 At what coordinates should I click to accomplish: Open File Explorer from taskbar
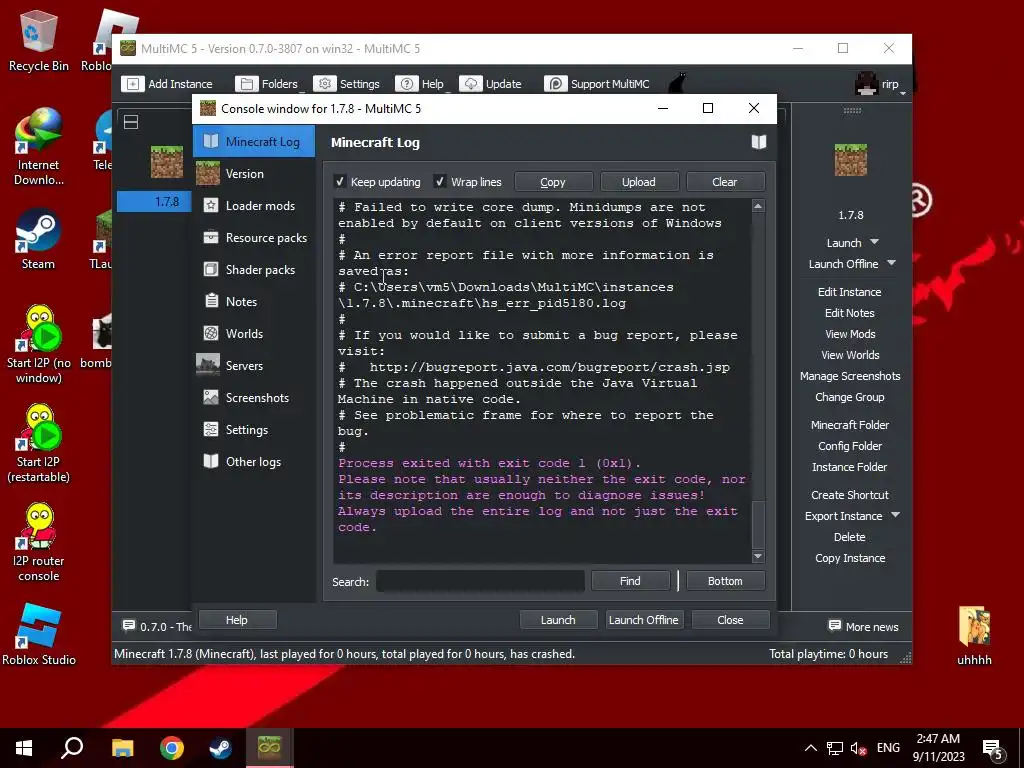pos(122,748)
